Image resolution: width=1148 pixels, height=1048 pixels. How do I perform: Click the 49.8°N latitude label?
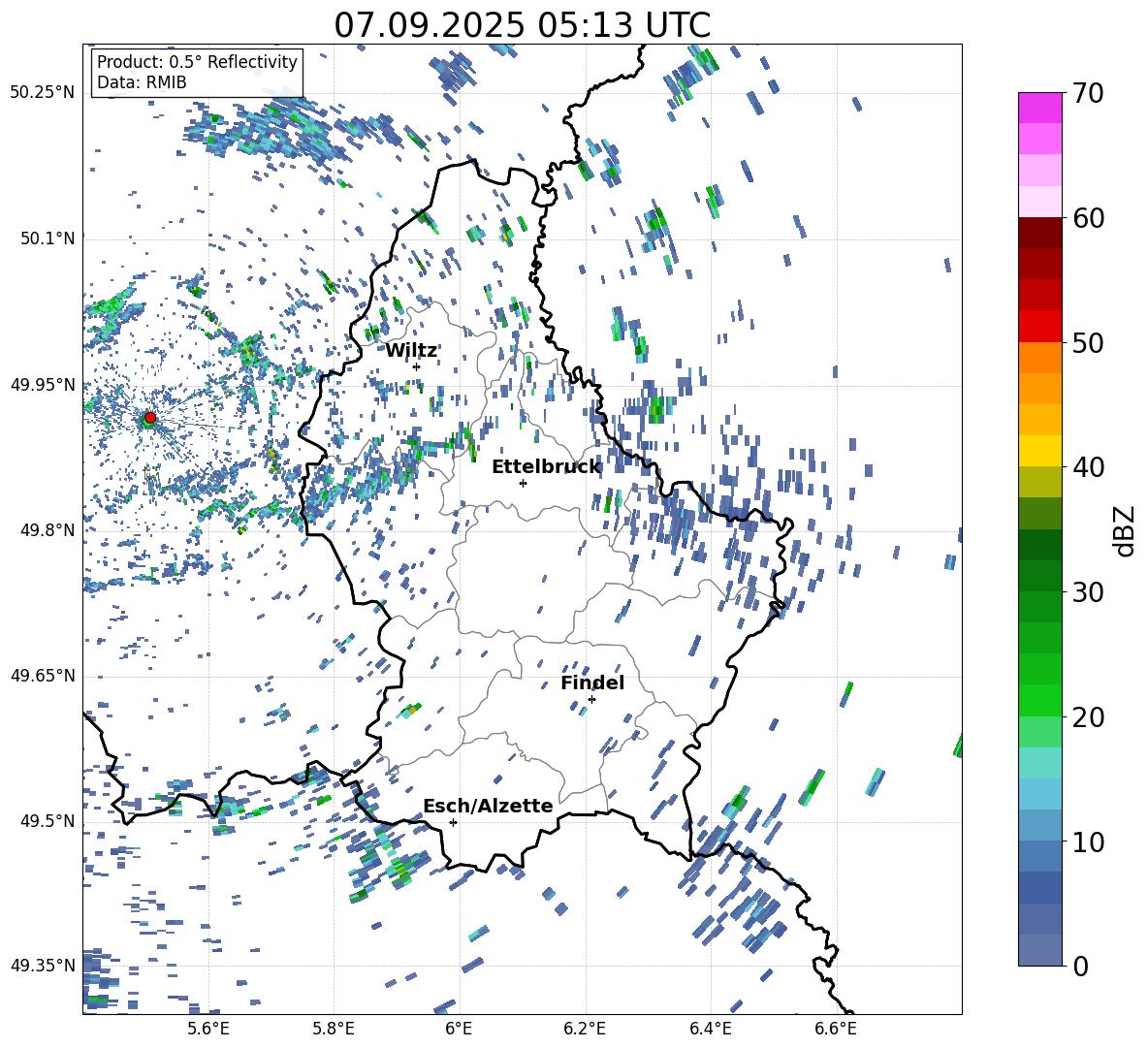[x=48, y=530]
